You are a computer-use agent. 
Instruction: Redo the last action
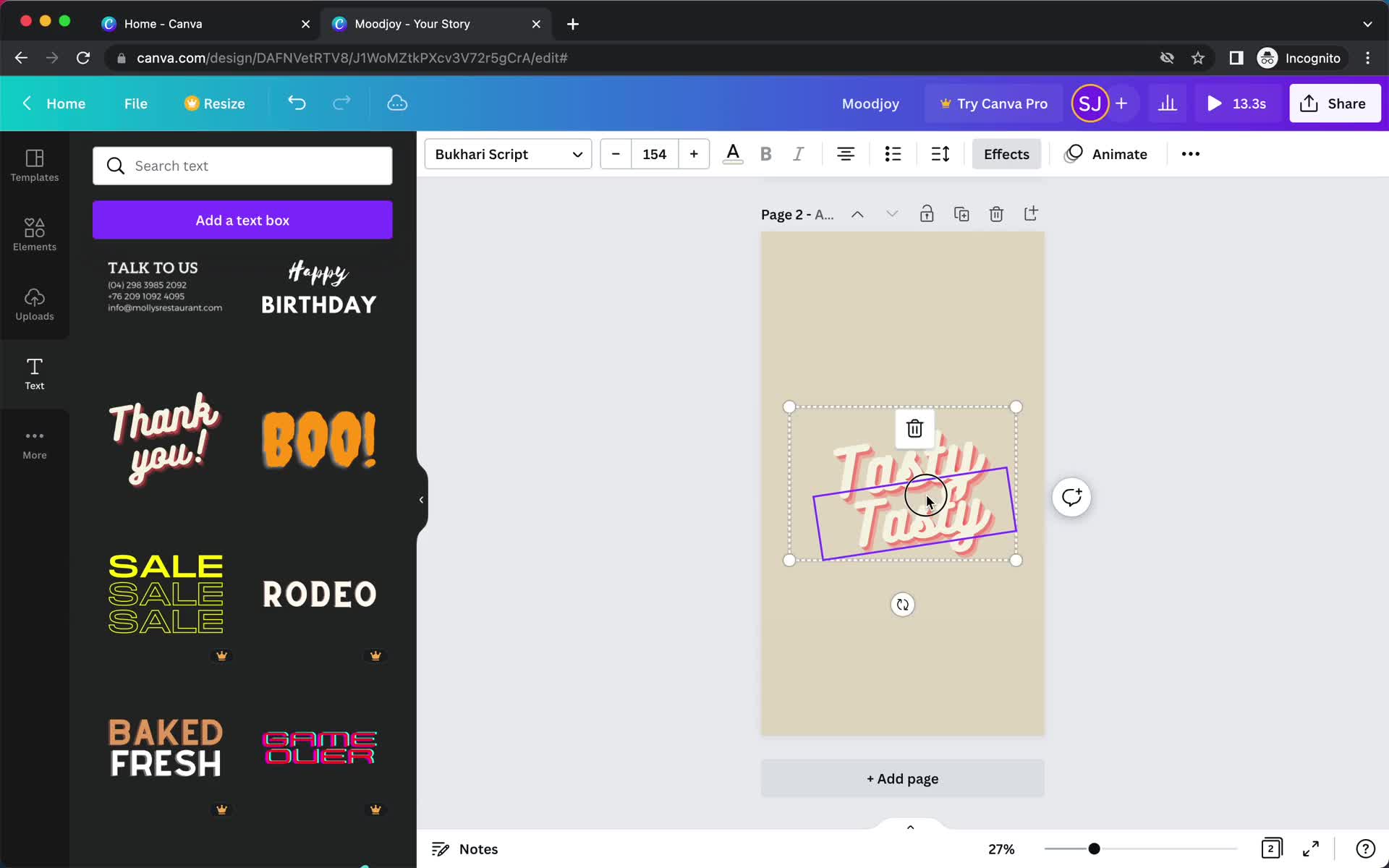341,103
